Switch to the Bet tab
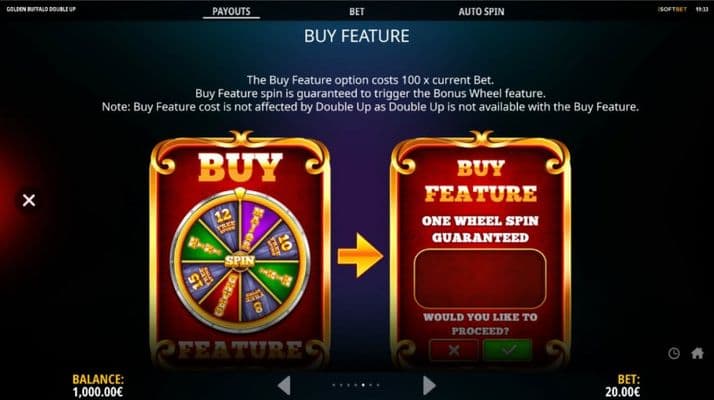This screenshot has width=714, height=400. (357, 11)
